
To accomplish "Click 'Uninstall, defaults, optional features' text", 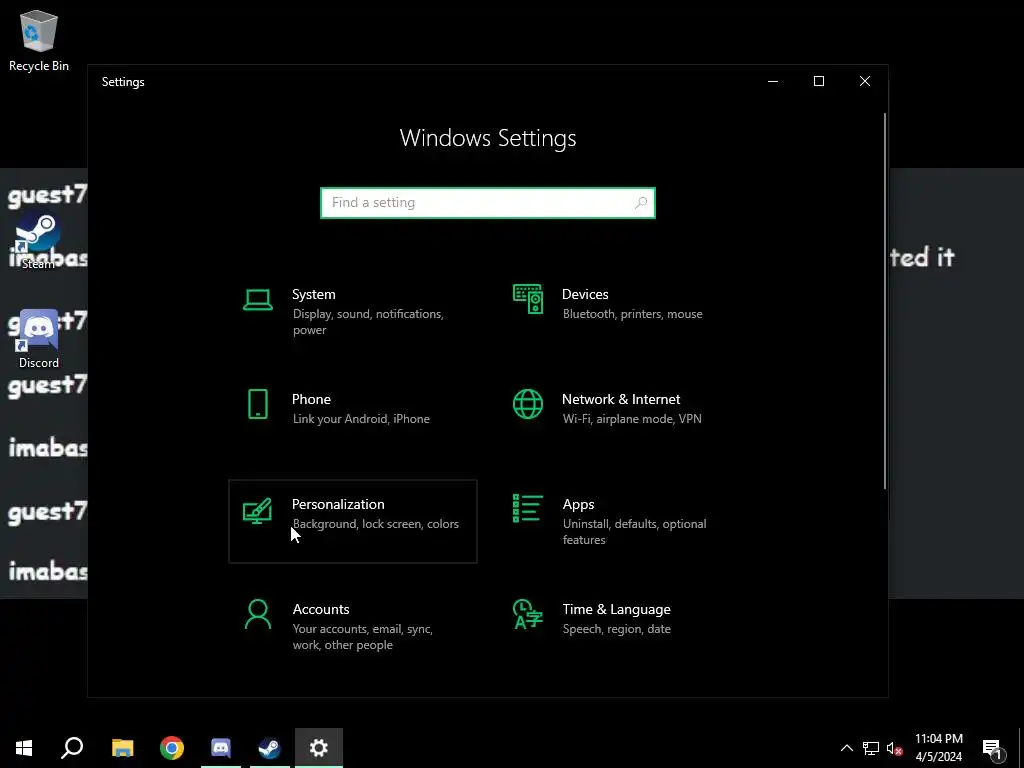I will (x=634, y=532).
